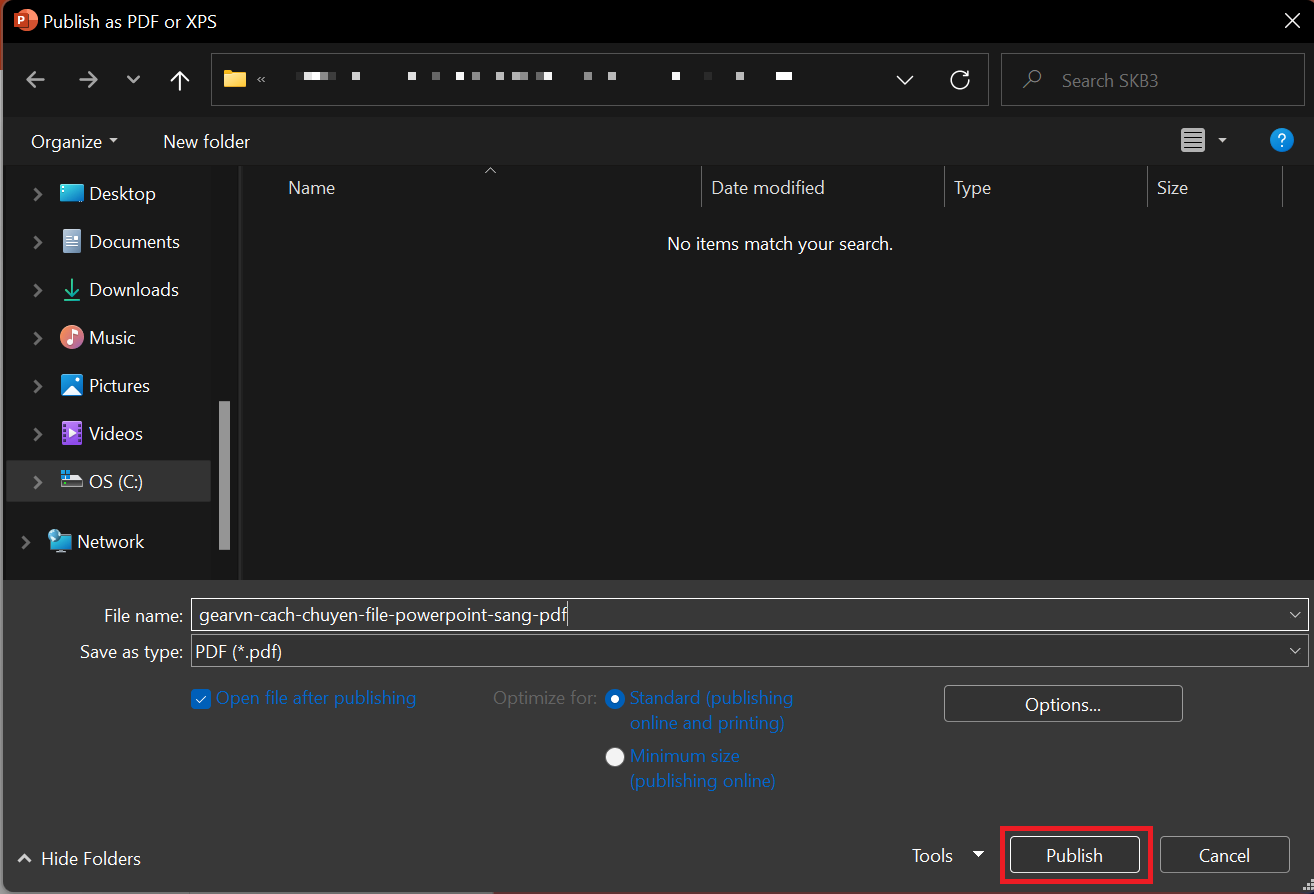Screen dimensions: 1314x894
Task: Expand the address bar history dropdown
Action: pos(905,80)
